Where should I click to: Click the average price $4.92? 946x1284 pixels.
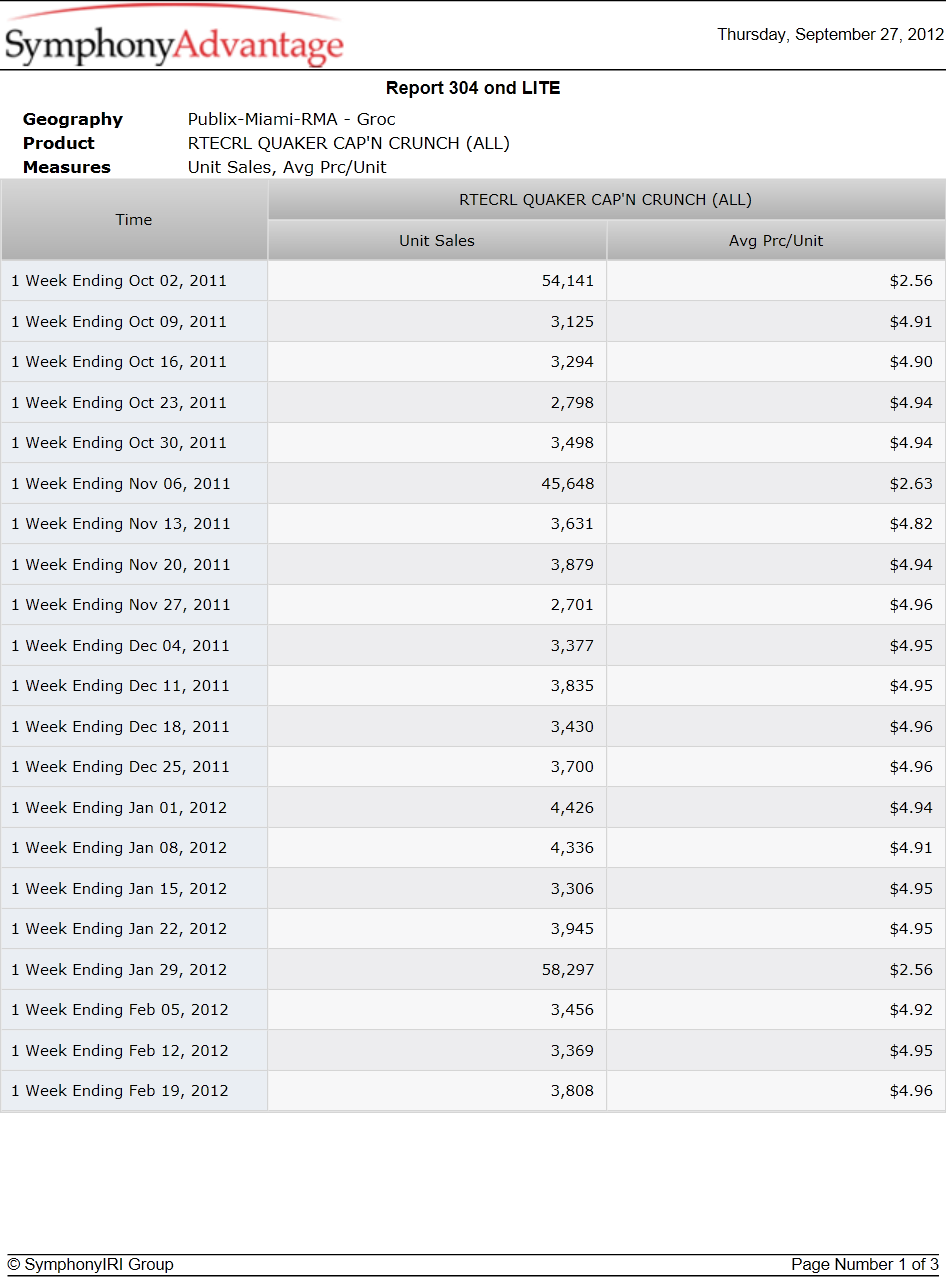911,1010
